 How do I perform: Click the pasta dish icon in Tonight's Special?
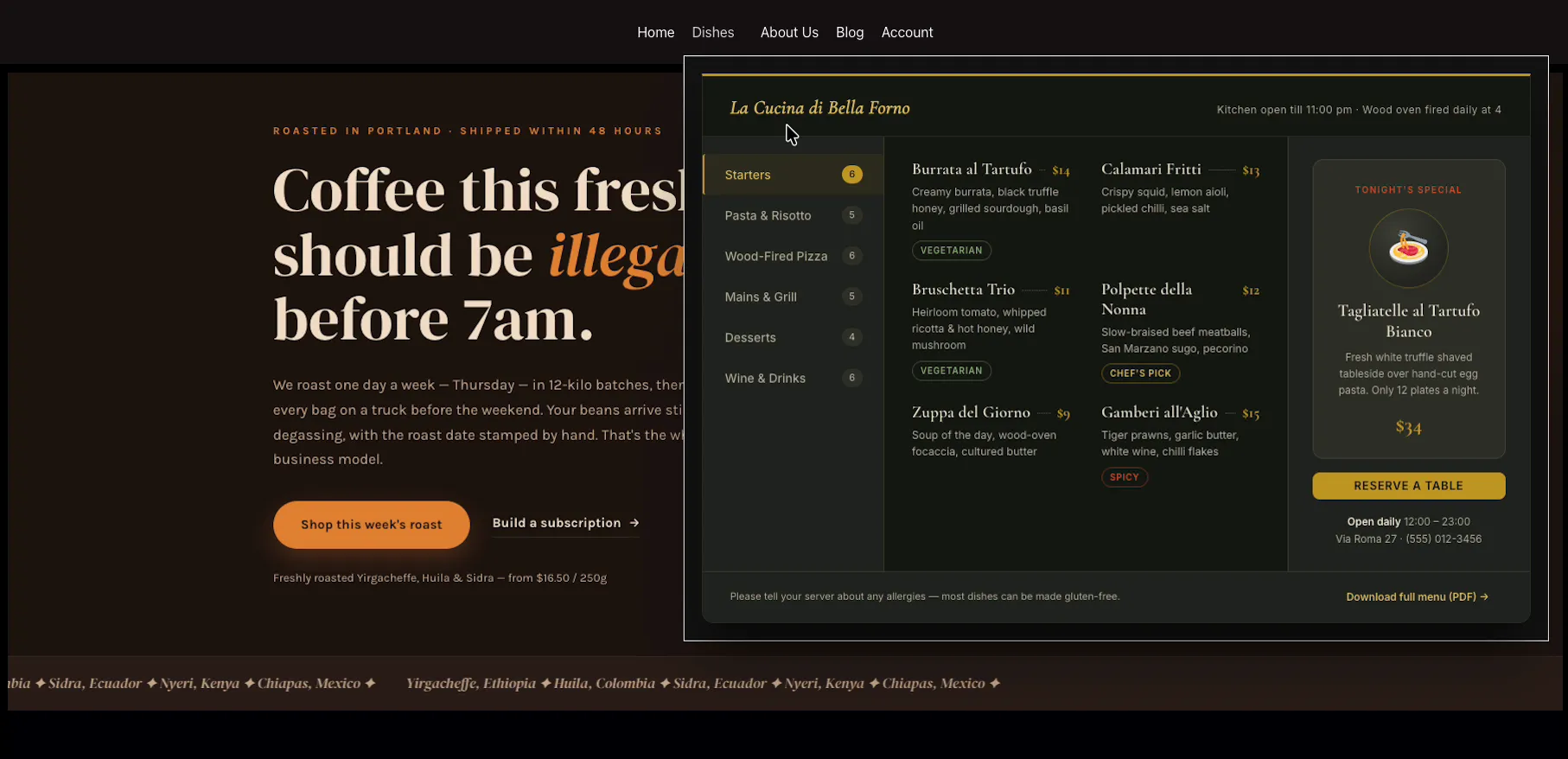click(x=1408, y=249)
